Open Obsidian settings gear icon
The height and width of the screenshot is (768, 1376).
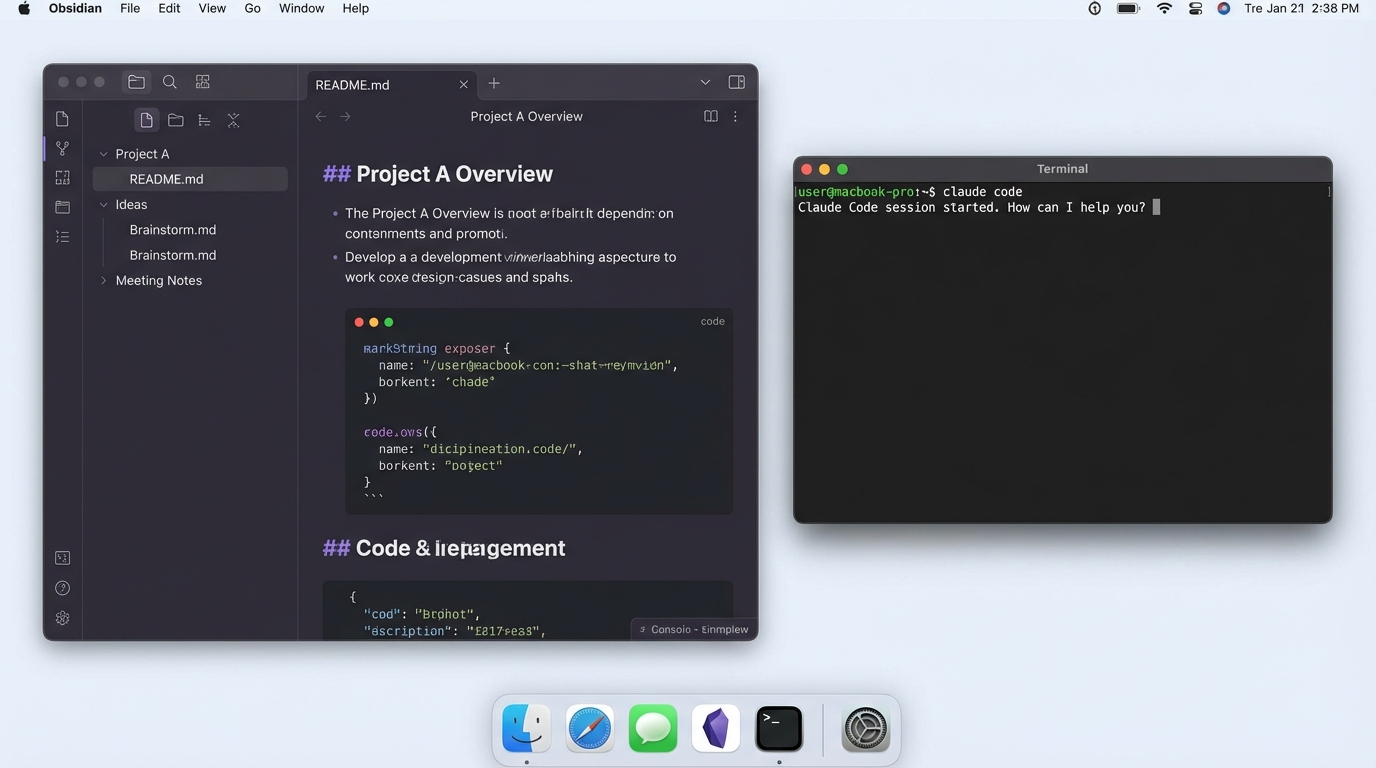62,618
